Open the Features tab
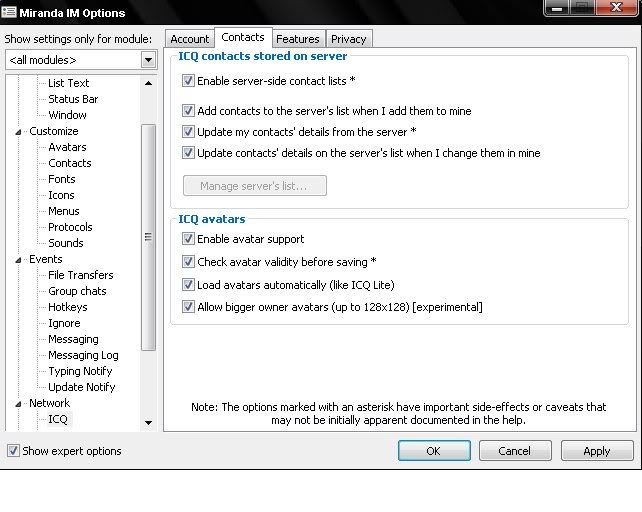Viewport: 642px width, 512px height. (298, 39)
